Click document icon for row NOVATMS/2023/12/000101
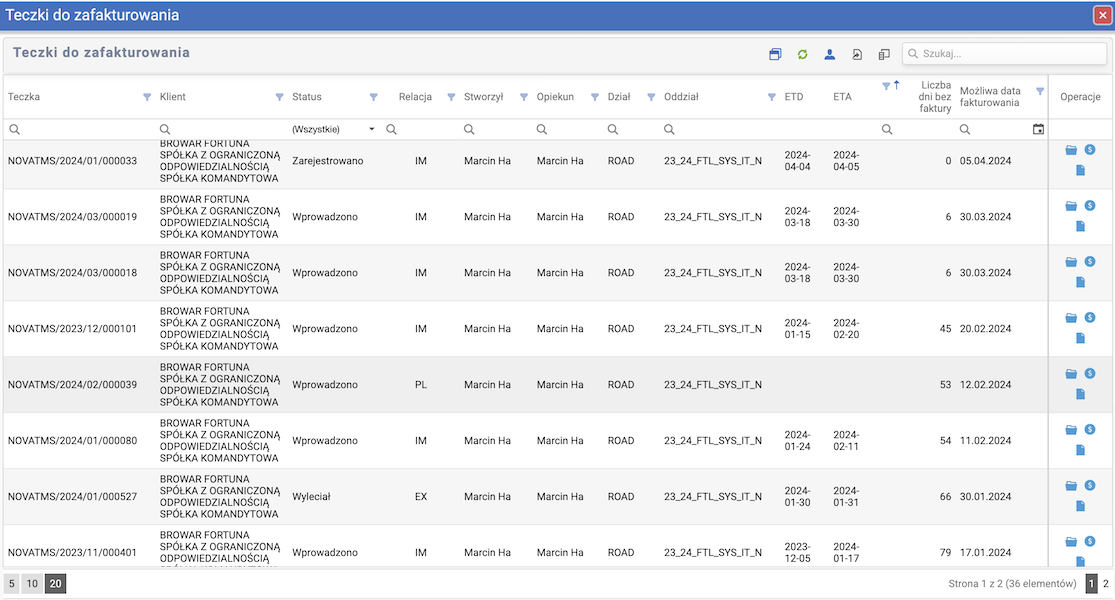 click(x=1080, y=338)
